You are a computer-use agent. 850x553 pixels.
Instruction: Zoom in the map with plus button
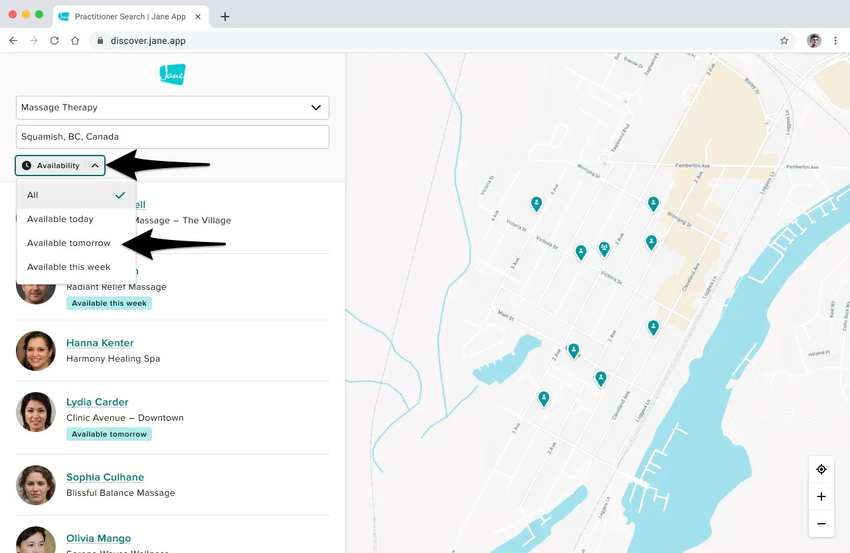tap(821, 496)
